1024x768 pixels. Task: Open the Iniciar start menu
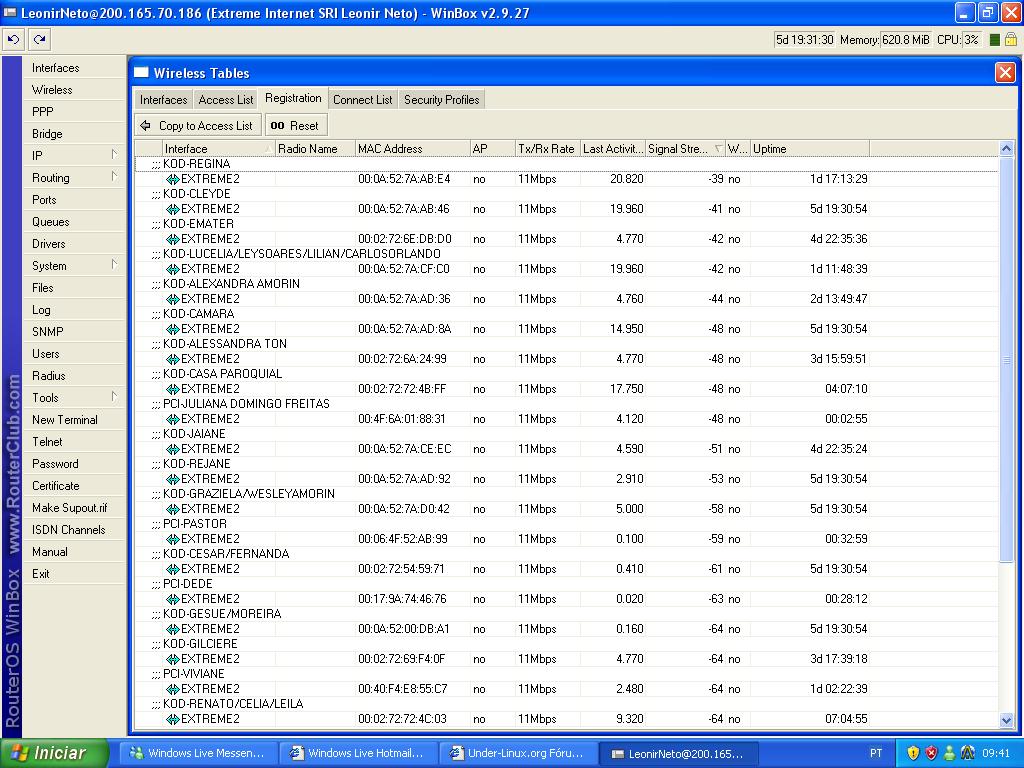pyautogui.click(x=50, y=753)
